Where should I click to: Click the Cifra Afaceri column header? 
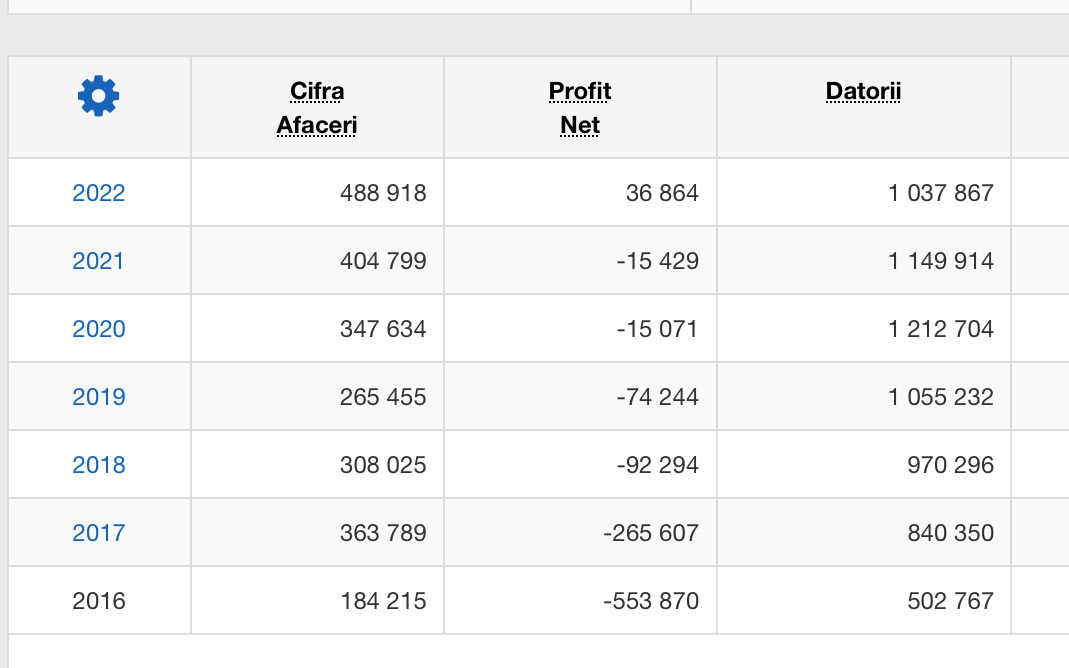317,108
